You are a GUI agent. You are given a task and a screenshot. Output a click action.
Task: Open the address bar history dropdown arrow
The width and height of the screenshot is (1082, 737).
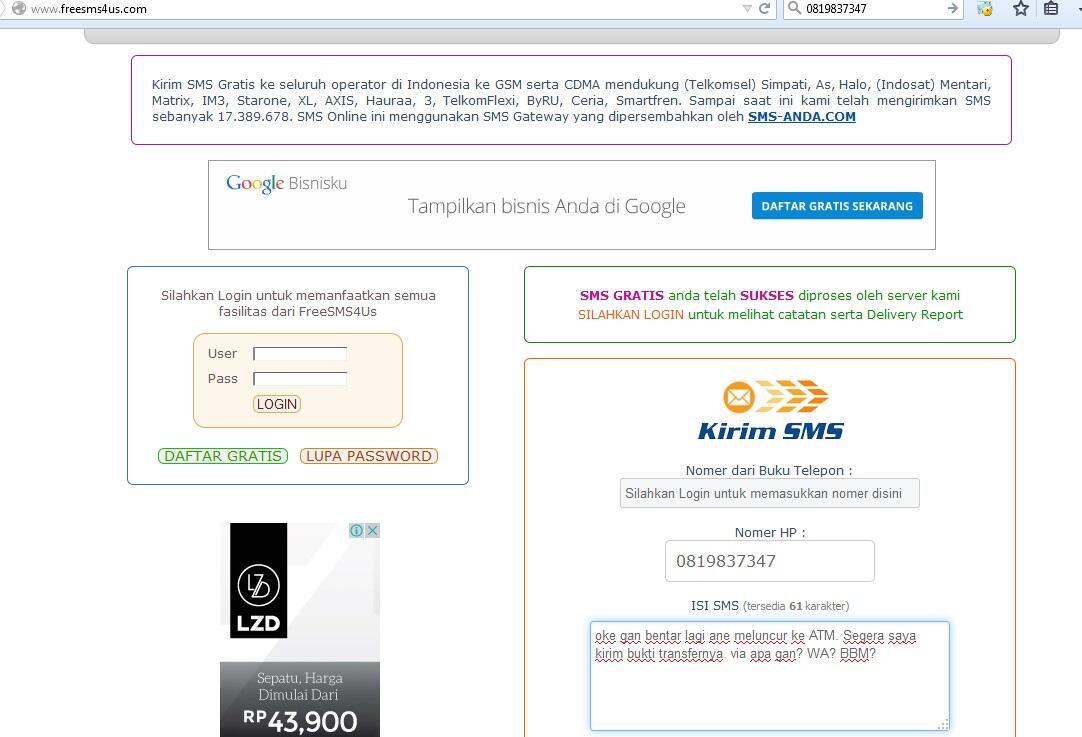pos(747,8)
